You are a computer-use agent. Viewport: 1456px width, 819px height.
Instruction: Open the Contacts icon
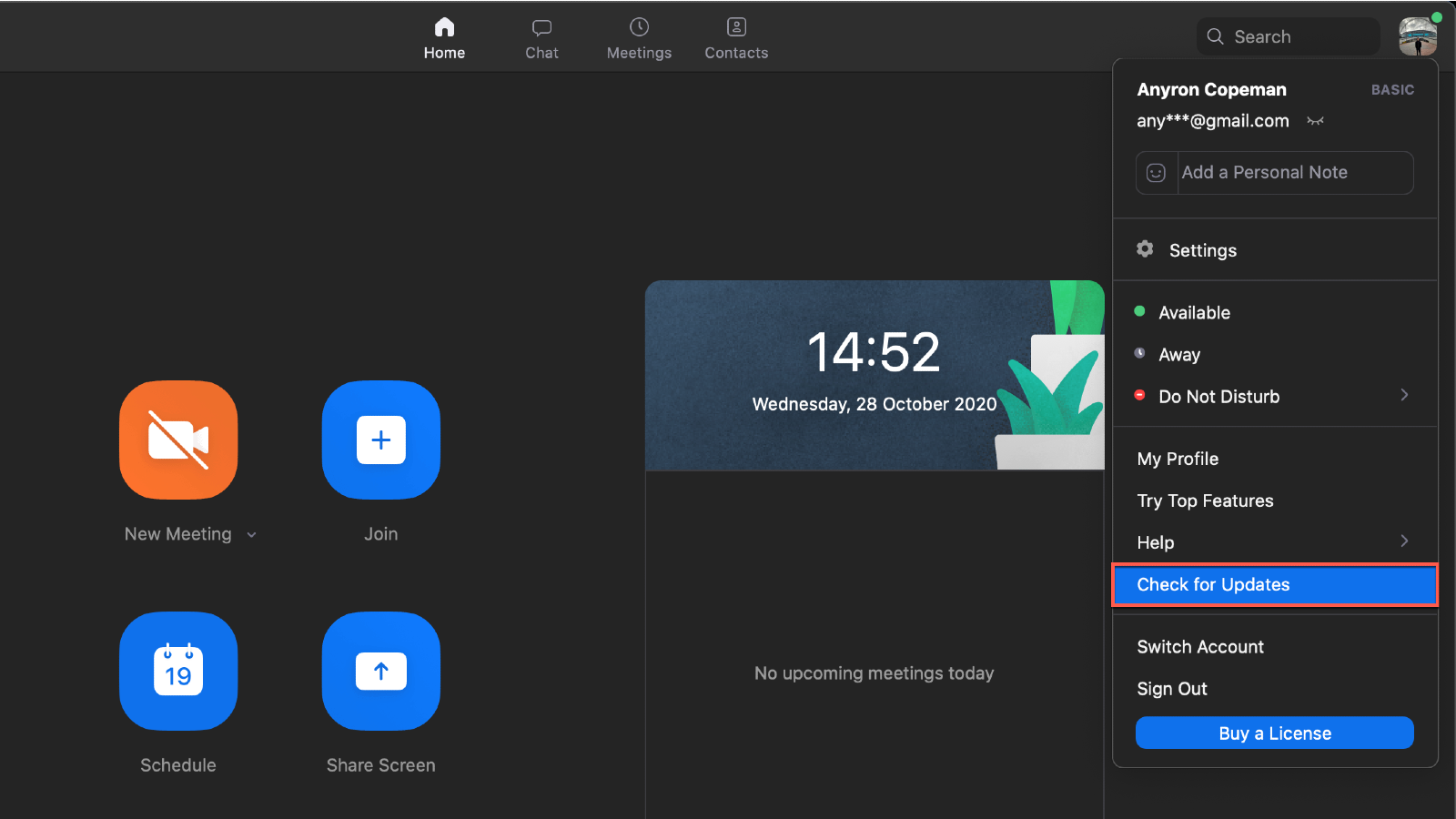click(736, 28)
